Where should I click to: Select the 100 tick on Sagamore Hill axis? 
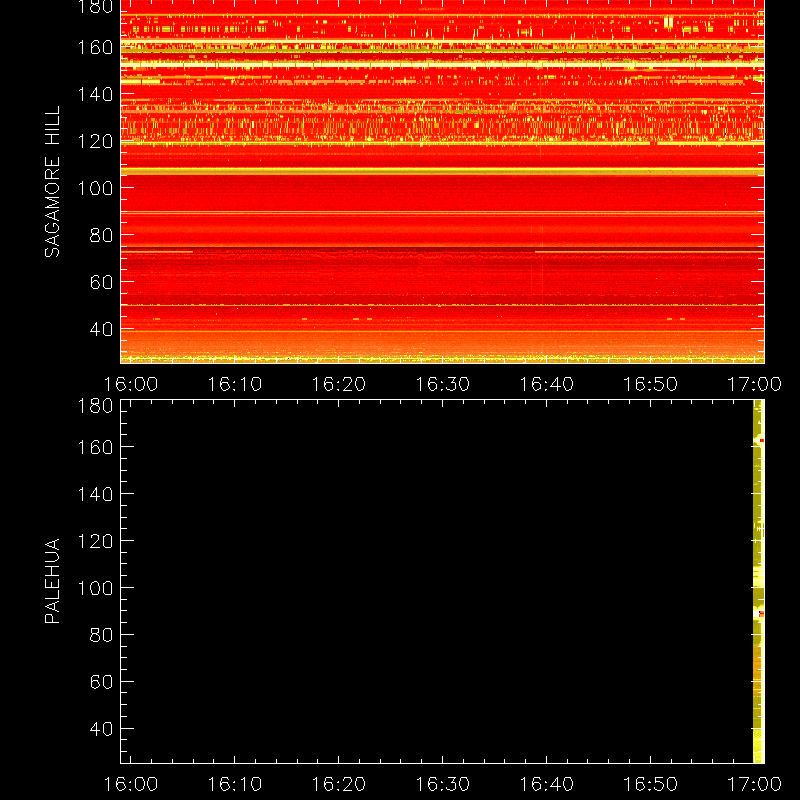pyautogui.click(x=95, y=188)
